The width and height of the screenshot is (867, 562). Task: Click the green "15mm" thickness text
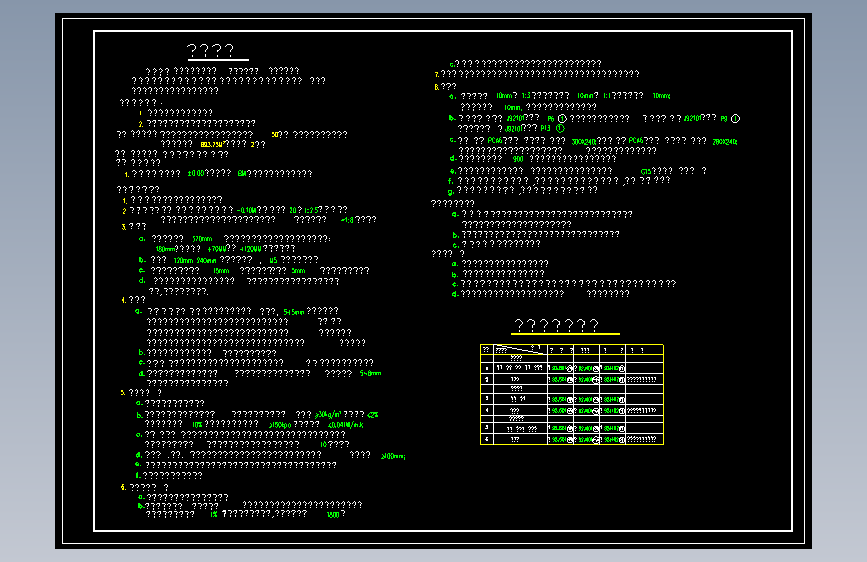coord(221,271)
